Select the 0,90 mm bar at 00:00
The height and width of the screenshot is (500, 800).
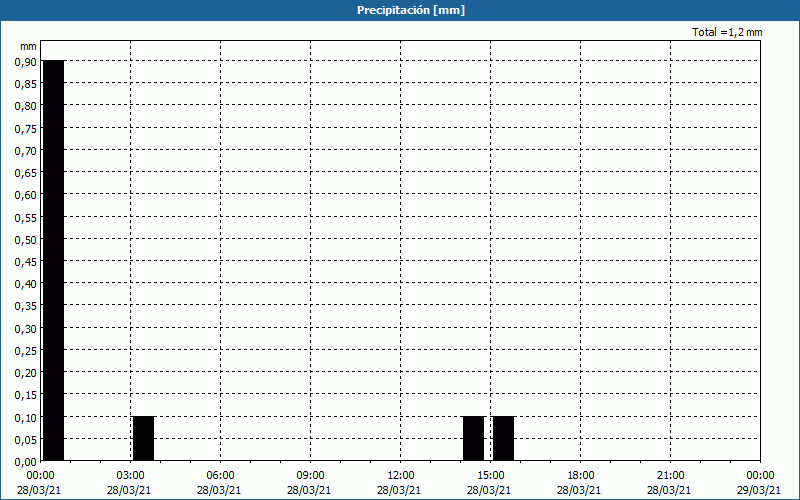pos(54,260)
